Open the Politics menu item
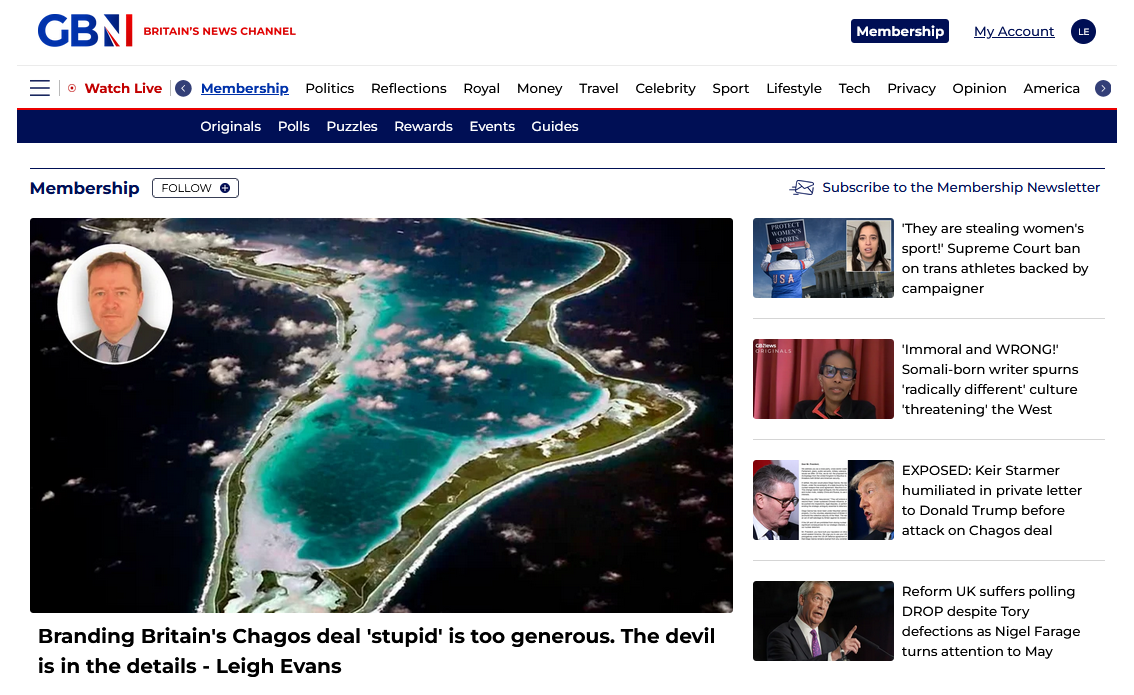This screenshot has width=1134, height=695. pos(329,88)
